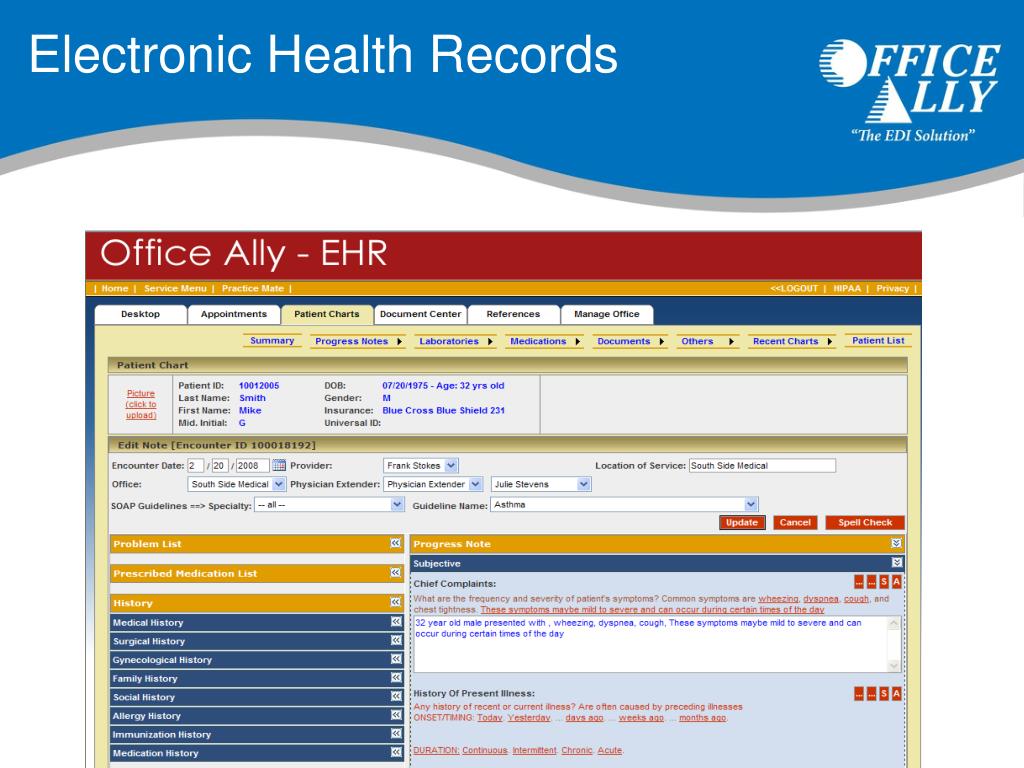Collapse the Medical History section
1024x768 pixels.
tap(396, 622)
